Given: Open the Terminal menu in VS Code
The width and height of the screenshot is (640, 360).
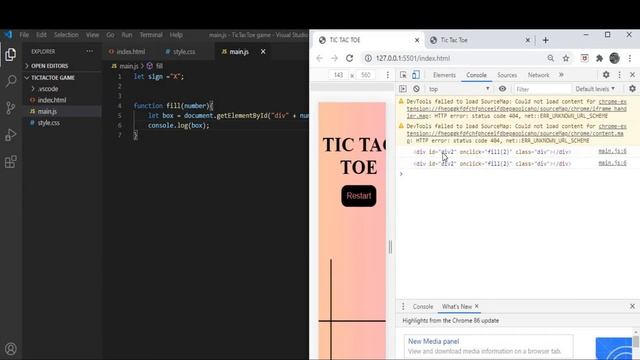Looking at the screenshot, I should pos(151,35).
